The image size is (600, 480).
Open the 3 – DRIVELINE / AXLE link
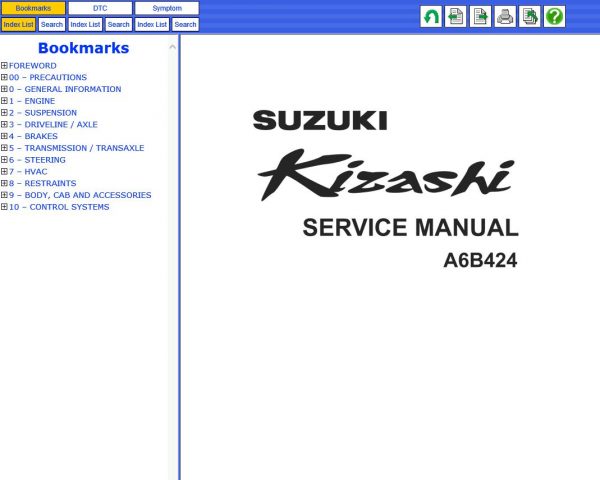click(53, 124)
